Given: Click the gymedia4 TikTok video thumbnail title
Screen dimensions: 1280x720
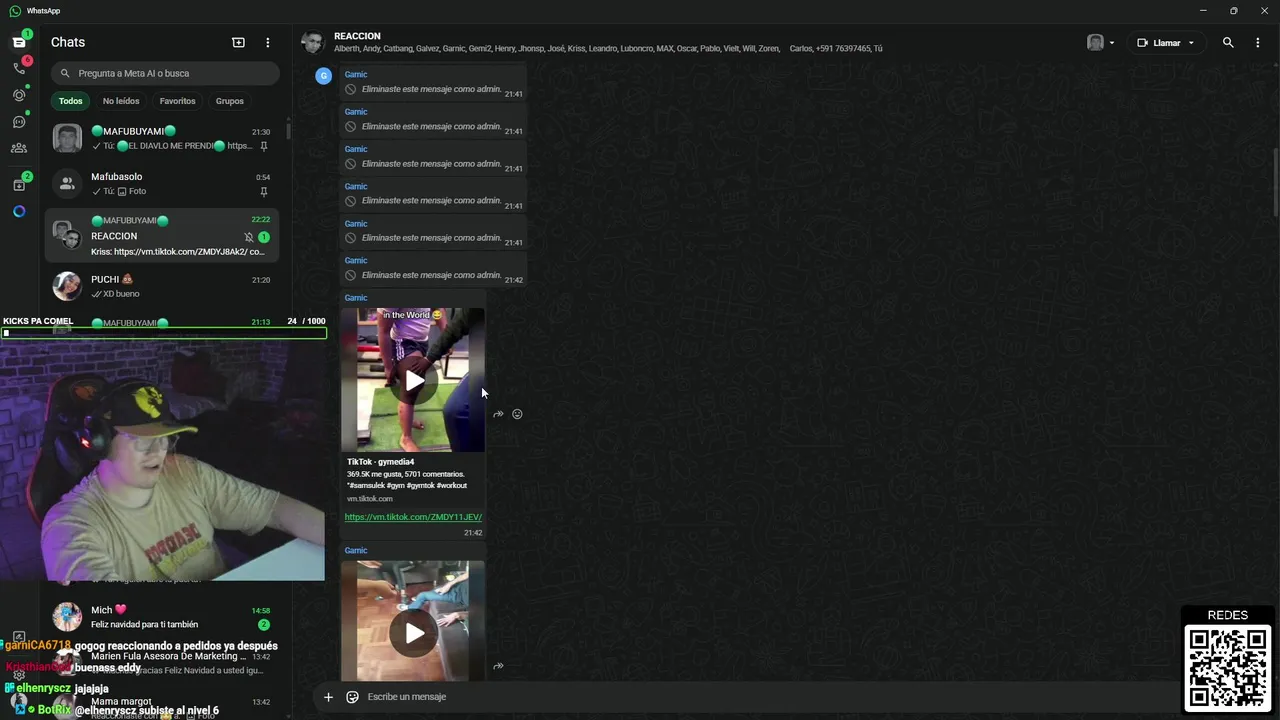Looking at the screenshot, I should (x=380, y=462).
